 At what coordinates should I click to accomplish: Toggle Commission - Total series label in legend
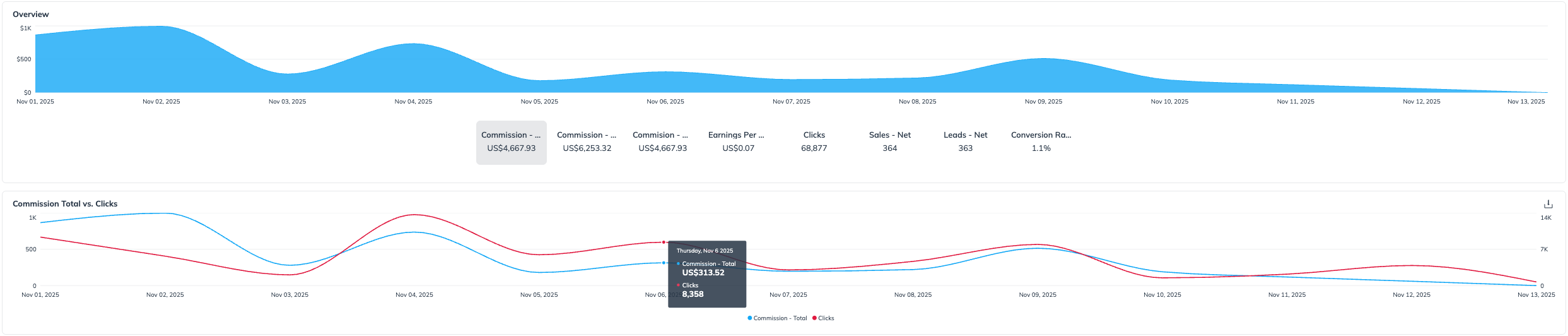coord(780,318)
